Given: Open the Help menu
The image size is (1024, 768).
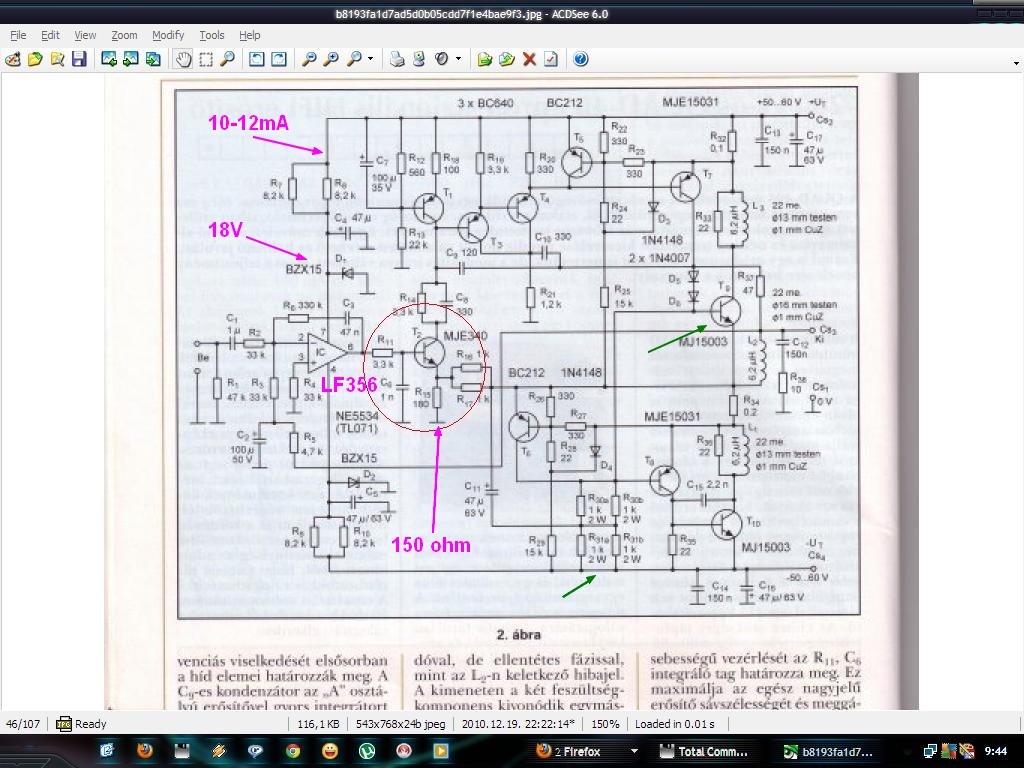Looking at the screenshot, I should 249,35.
